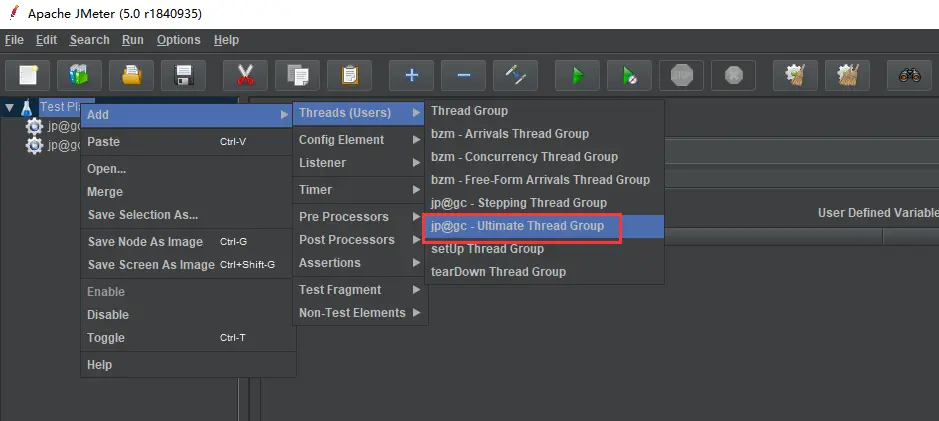Open the Search menu
The image size is (939, 421).
tap(89, 40)
